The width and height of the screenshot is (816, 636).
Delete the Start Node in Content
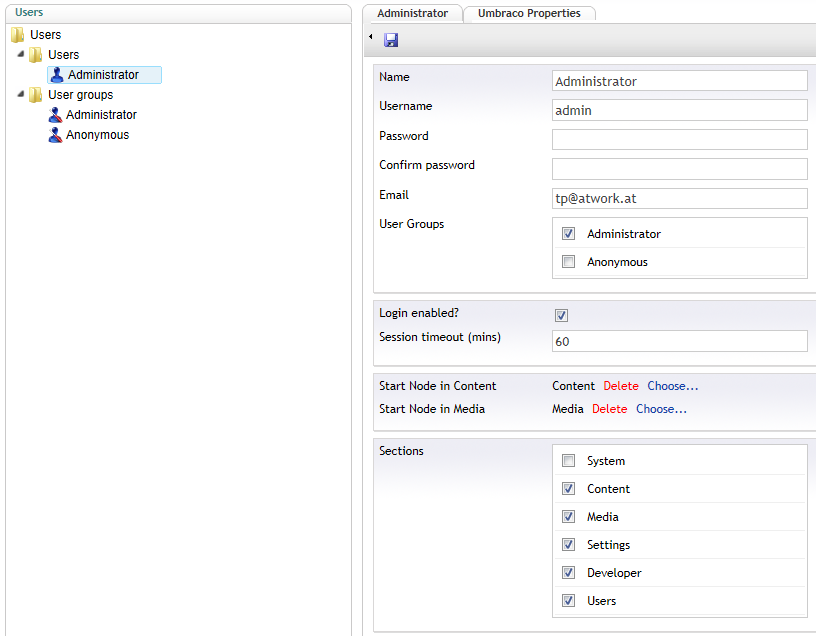pyautogui.click(x=620, y=386)
